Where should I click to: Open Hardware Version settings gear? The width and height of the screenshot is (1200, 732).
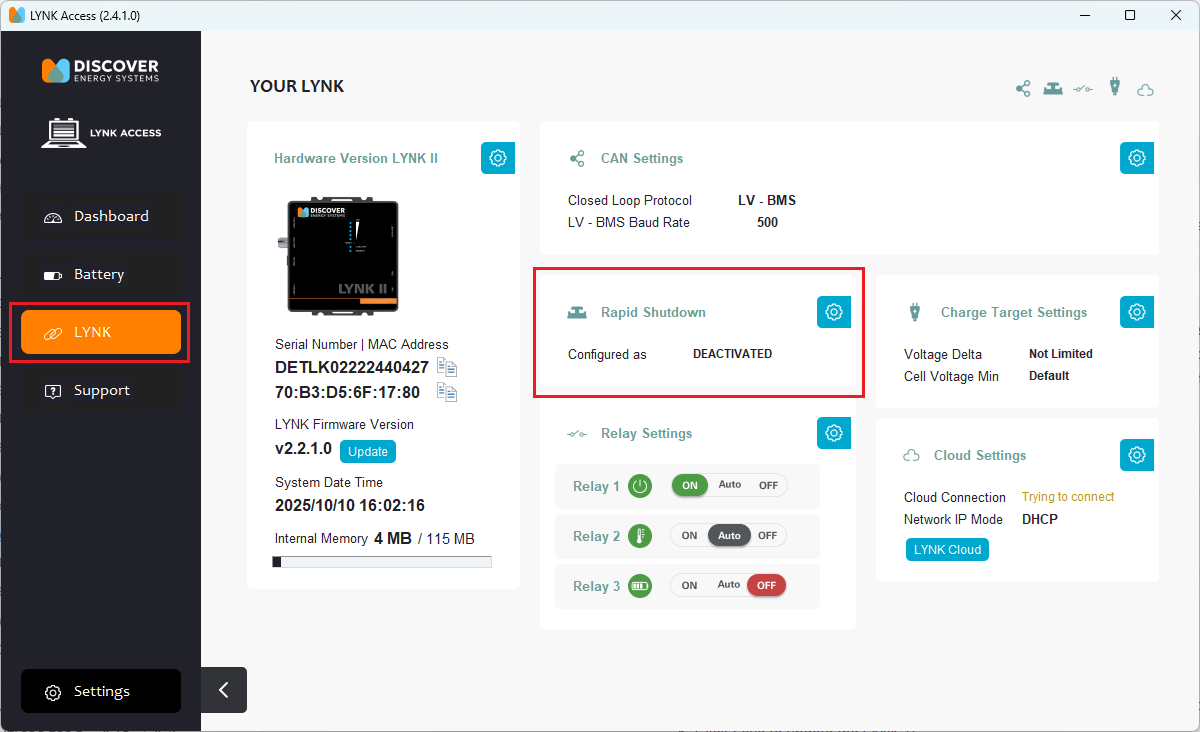[x=497, y=158]
